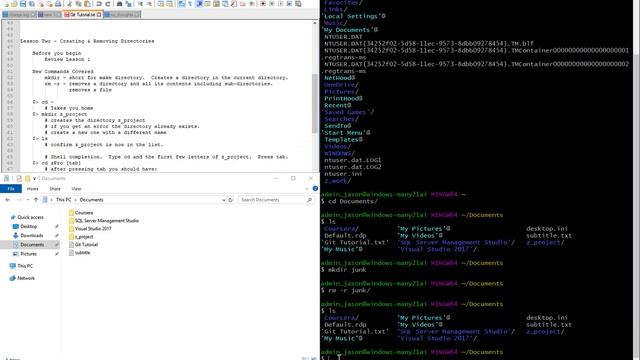Open the Quick Access Toolbar dropdown in Explorer
Viewport: 640px width, 360px height.
coord(34,178)
